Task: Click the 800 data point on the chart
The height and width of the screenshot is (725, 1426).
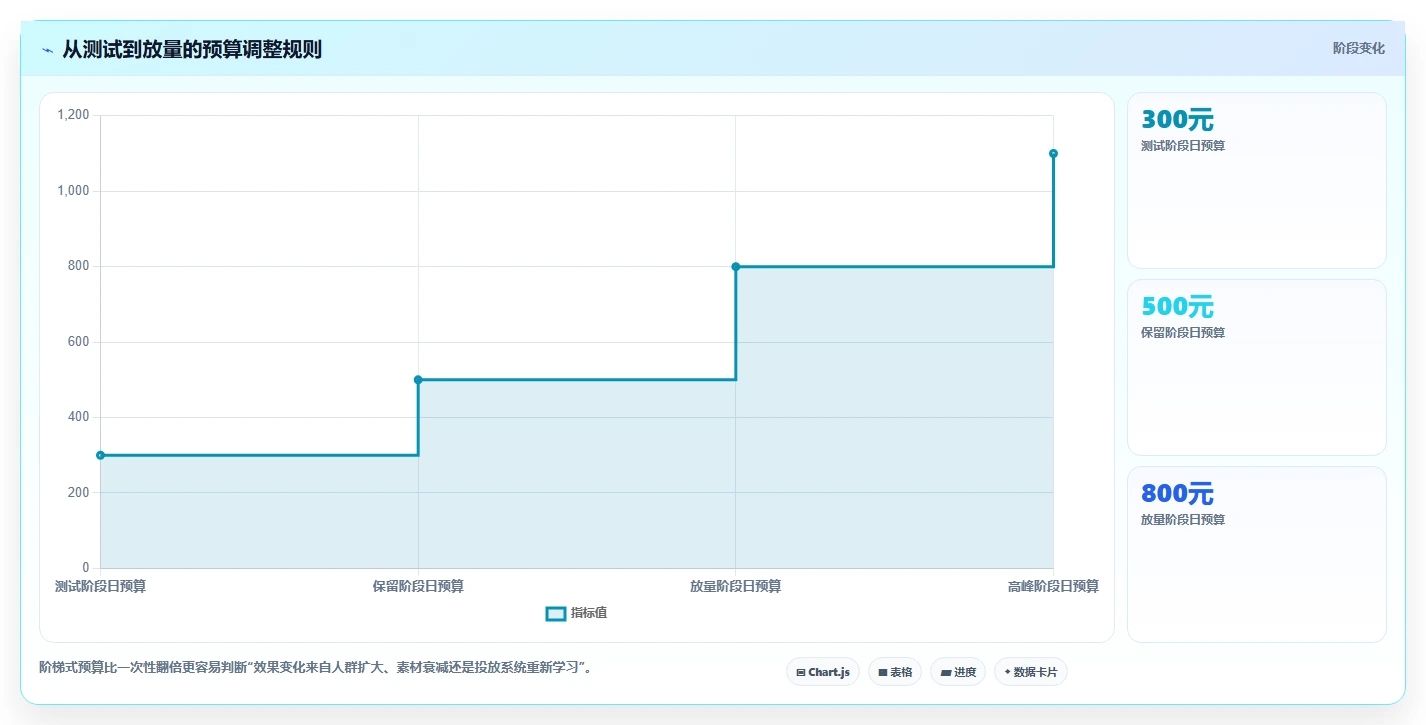Action: click(736, 266)
